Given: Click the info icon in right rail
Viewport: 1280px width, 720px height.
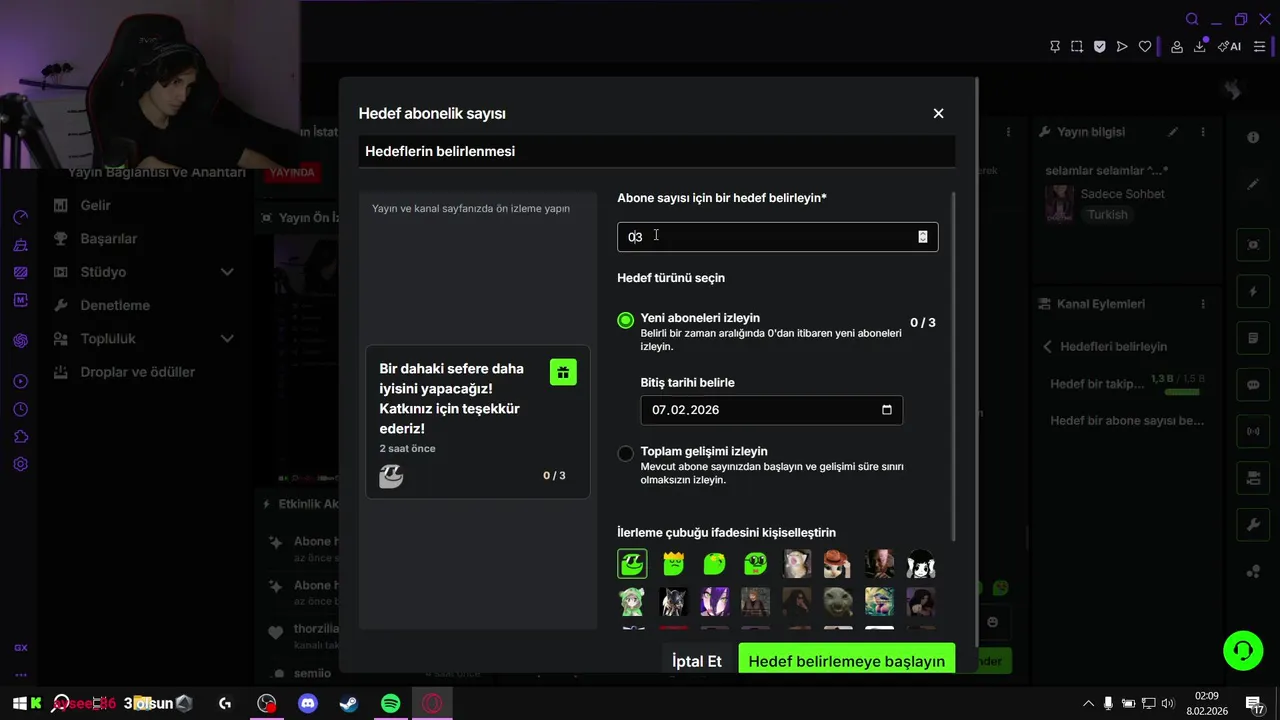Looking at the screenshot, I should click(x=1253, y=138).
